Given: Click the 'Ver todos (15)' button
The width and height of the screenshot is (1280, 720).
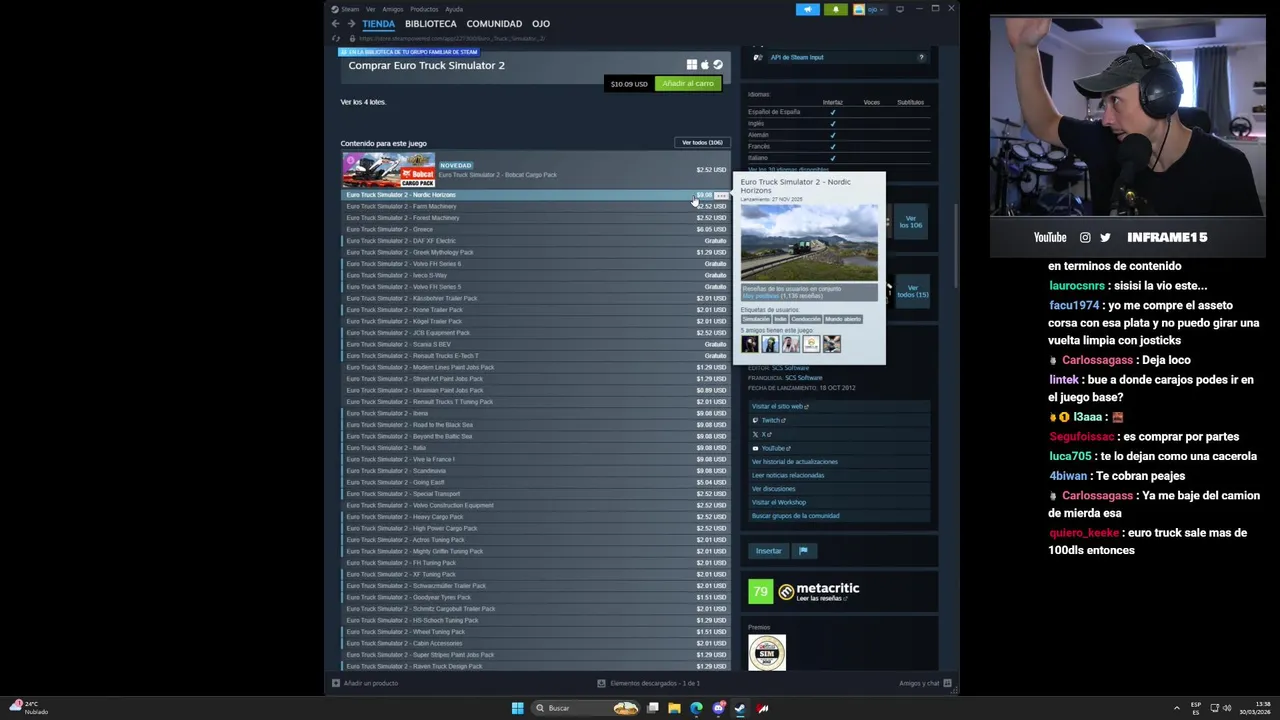Looking at the screenshot, I should tap(912, 291).
